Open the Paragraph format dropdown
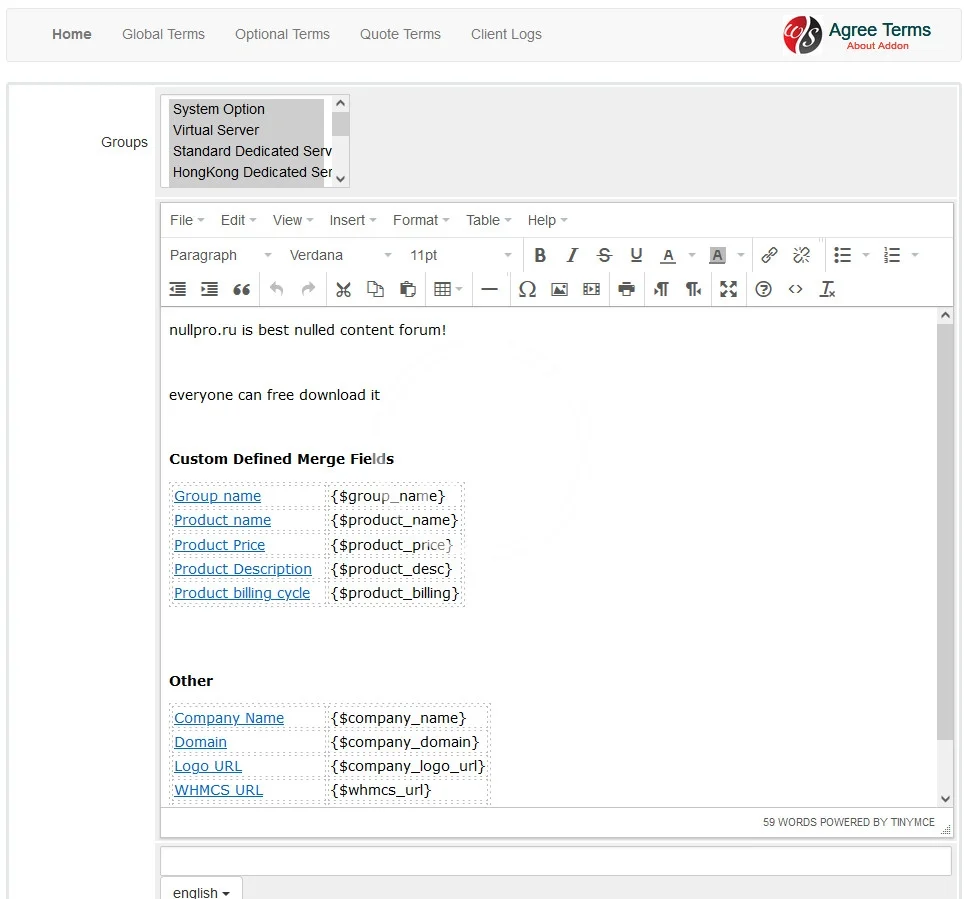The width and height of the screenshot is (964, 899). [x=220, y=255]
